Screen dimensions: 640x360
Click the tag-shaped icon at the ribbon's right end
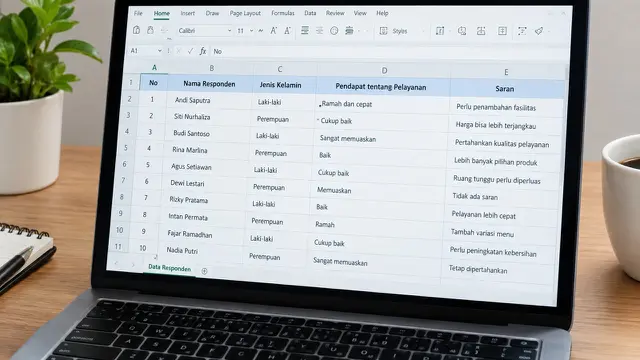tap(539, 31)
